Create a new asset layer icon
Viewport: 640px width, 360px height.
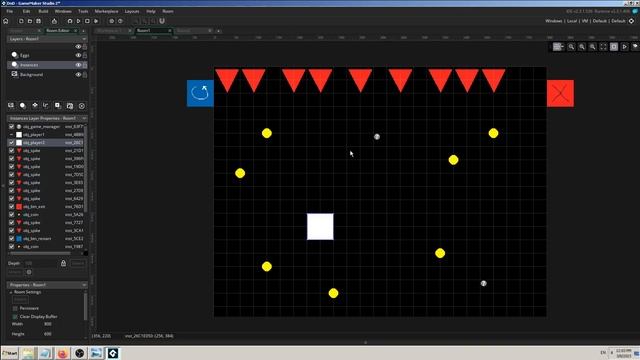pos(58,106)
